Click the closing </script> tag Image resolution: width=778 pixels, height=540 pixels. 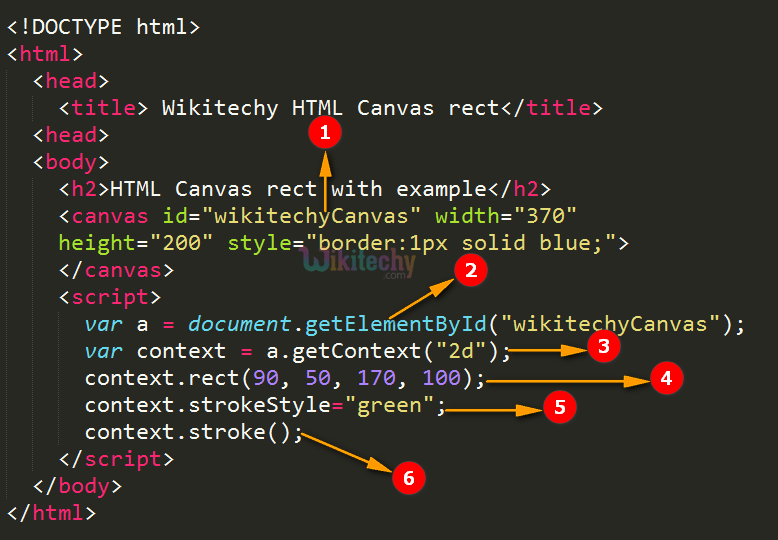tap(117, 459)
